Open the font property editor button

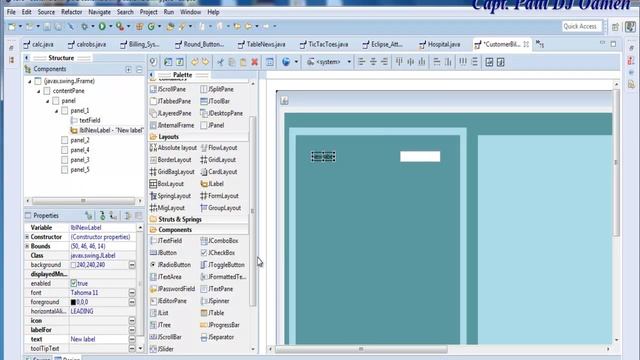pos(132,293)
